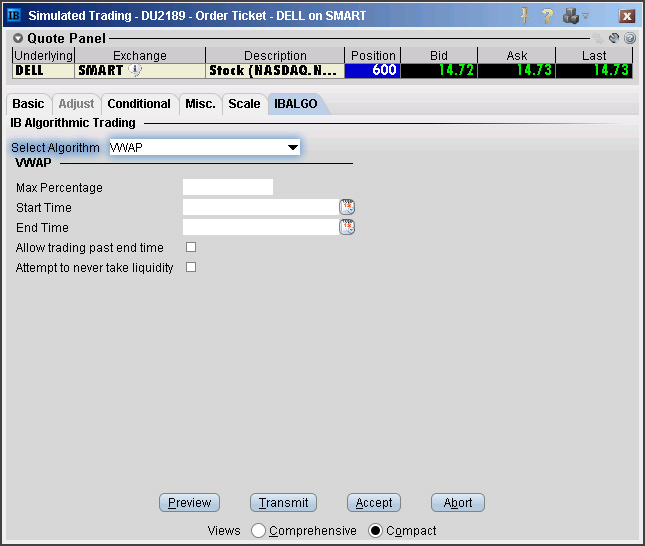Click the Position value 600
This screenshot has width=645, height=546.
(x=373, y=70)
